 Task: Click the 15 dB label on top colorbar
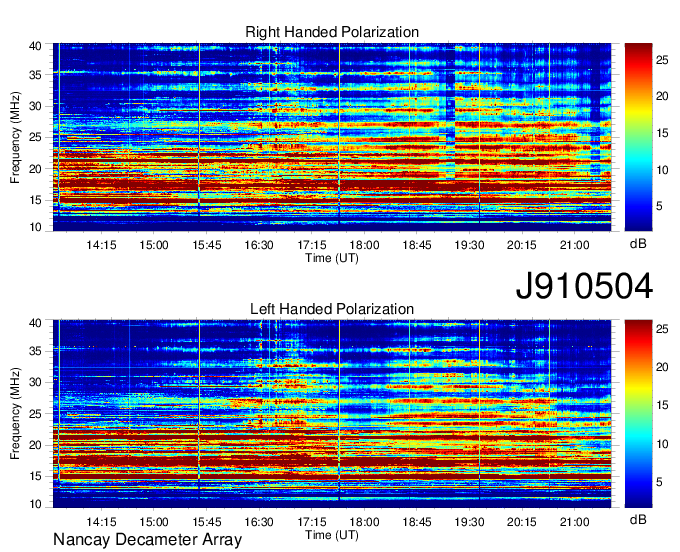662,133
